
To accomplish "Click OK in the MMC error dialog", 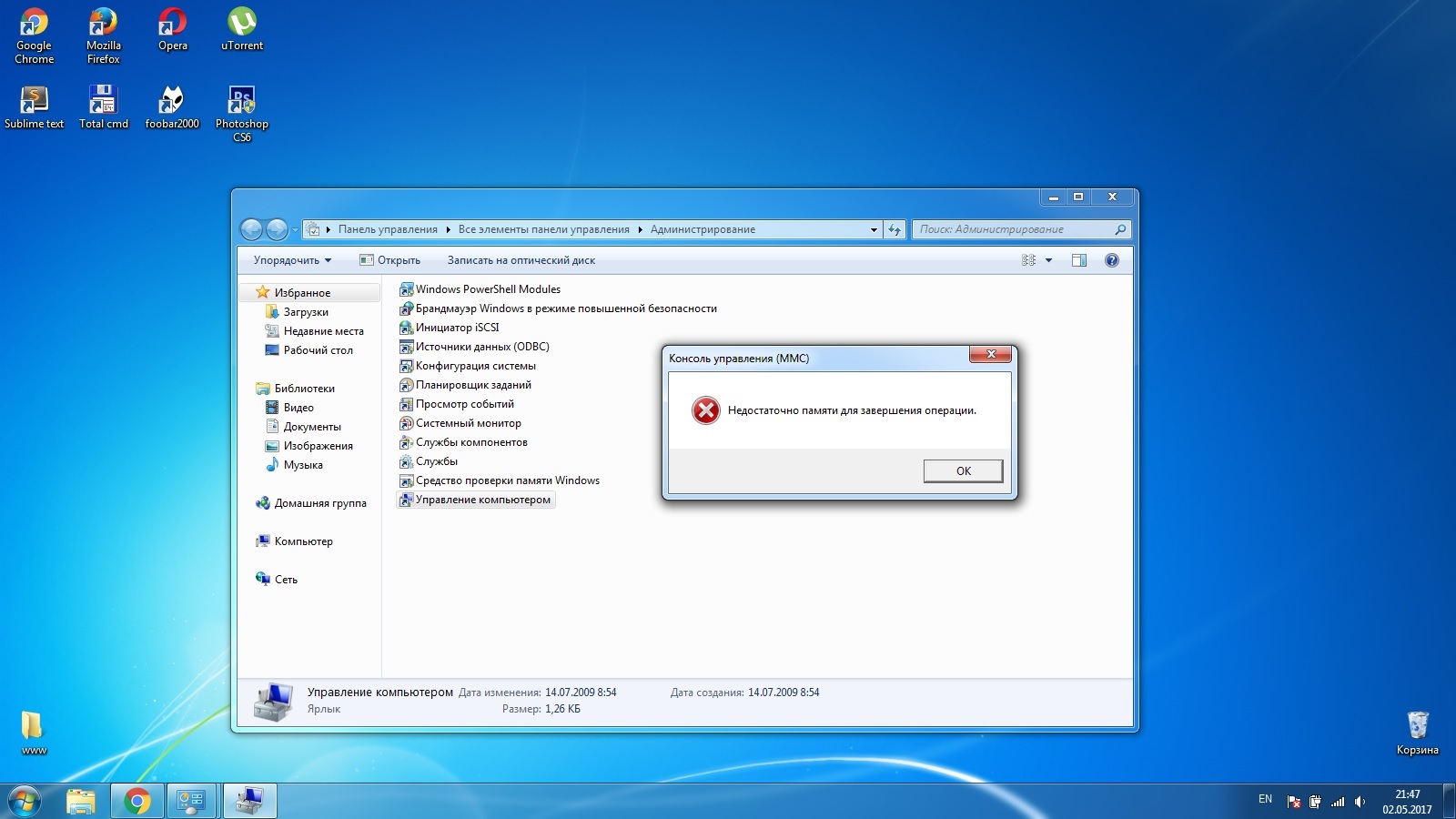I will coord(963,470).
